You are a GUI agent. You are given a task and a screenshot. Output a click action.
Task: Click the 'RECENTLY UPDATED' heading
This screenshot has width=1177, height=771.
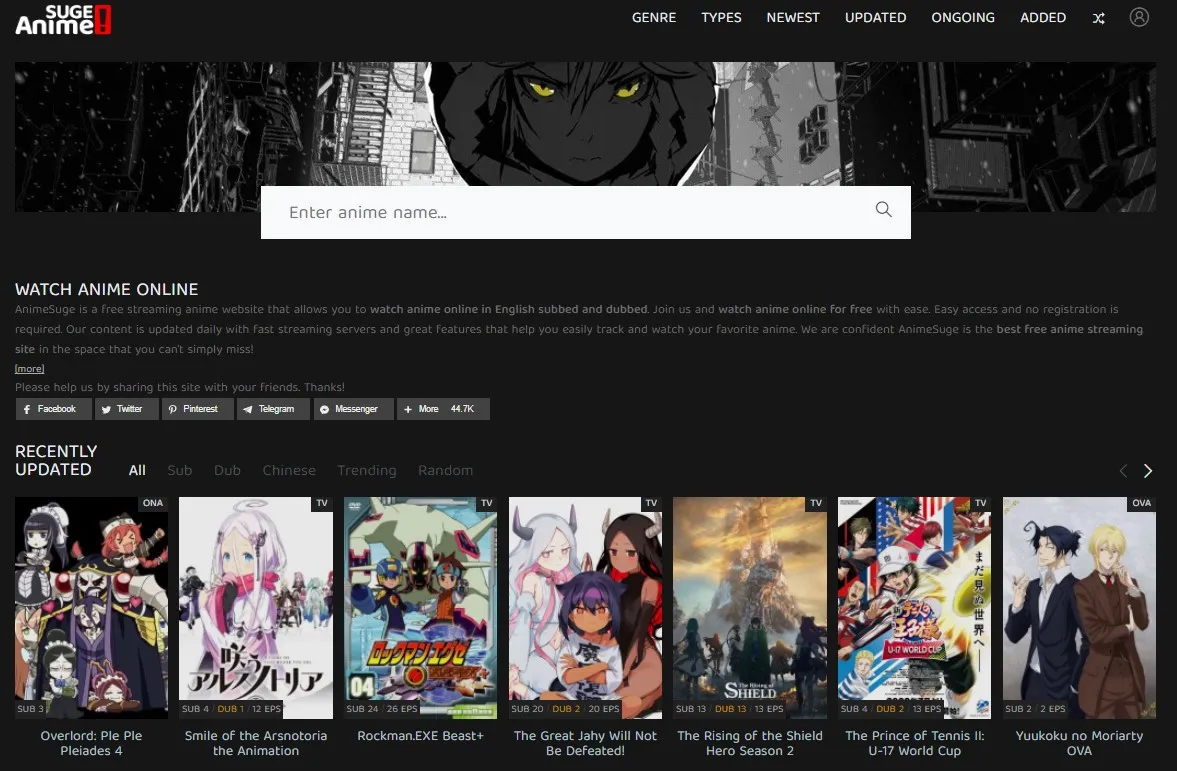(x=56, y=460)
